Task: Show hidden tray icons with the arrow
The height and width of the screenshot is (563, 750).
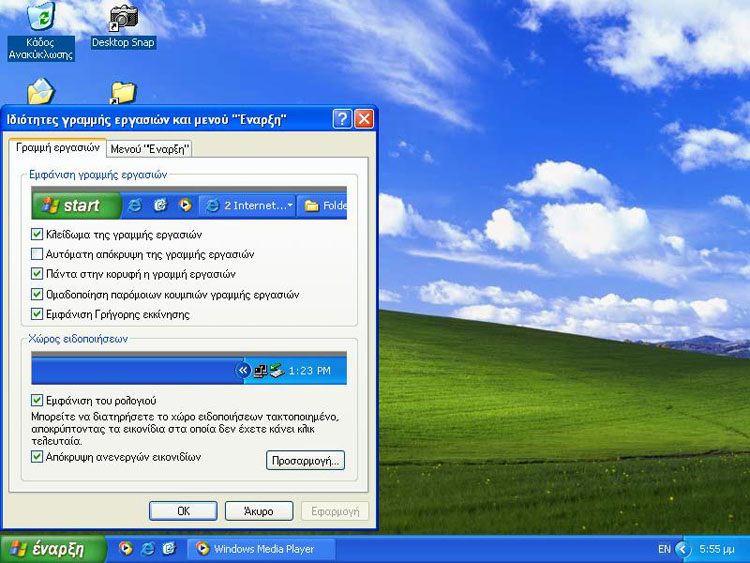Action: click(x=683, y=549)
